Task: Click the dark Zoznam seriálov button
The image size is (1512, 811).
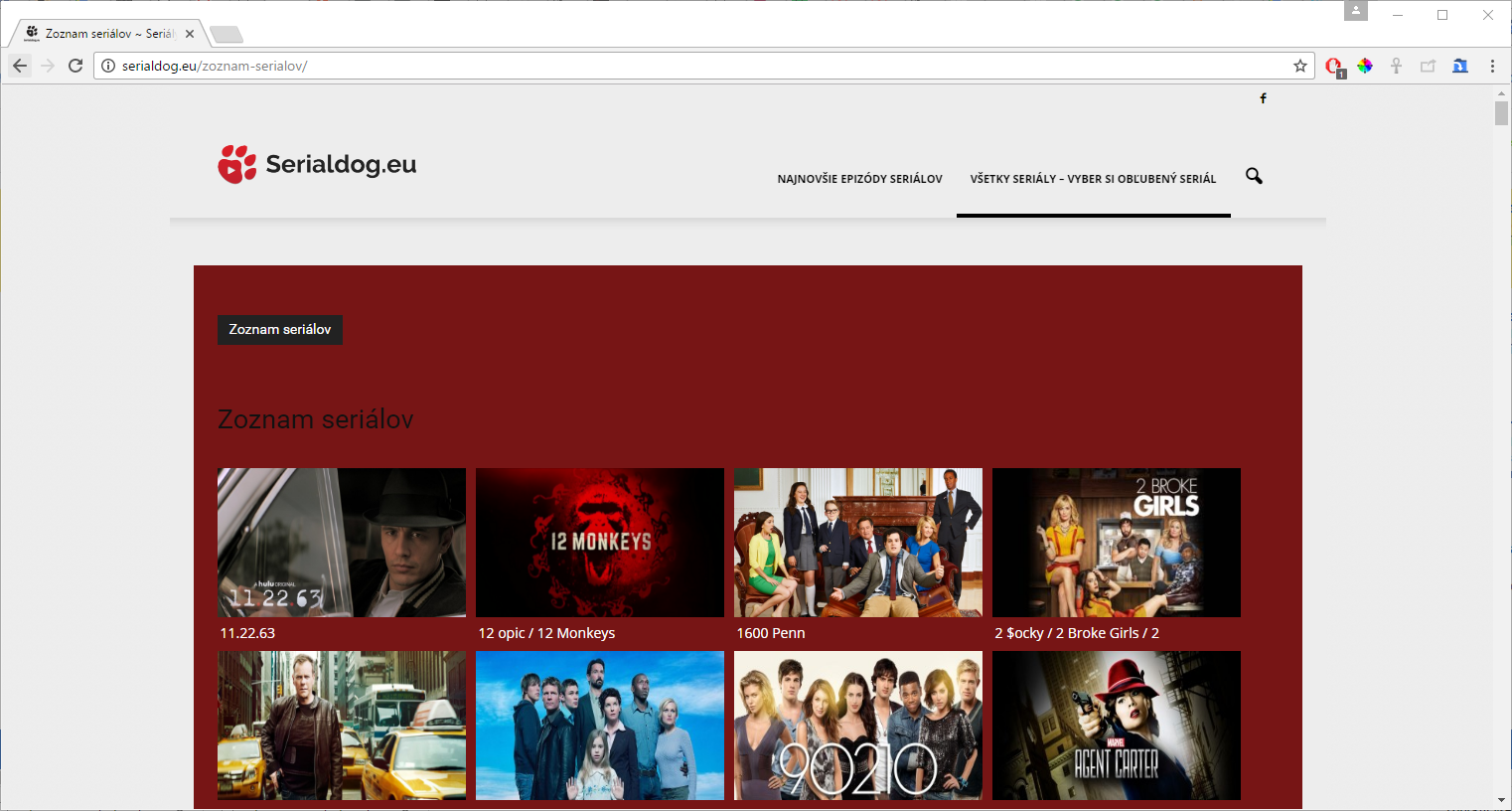Action: tap(280, 329)
